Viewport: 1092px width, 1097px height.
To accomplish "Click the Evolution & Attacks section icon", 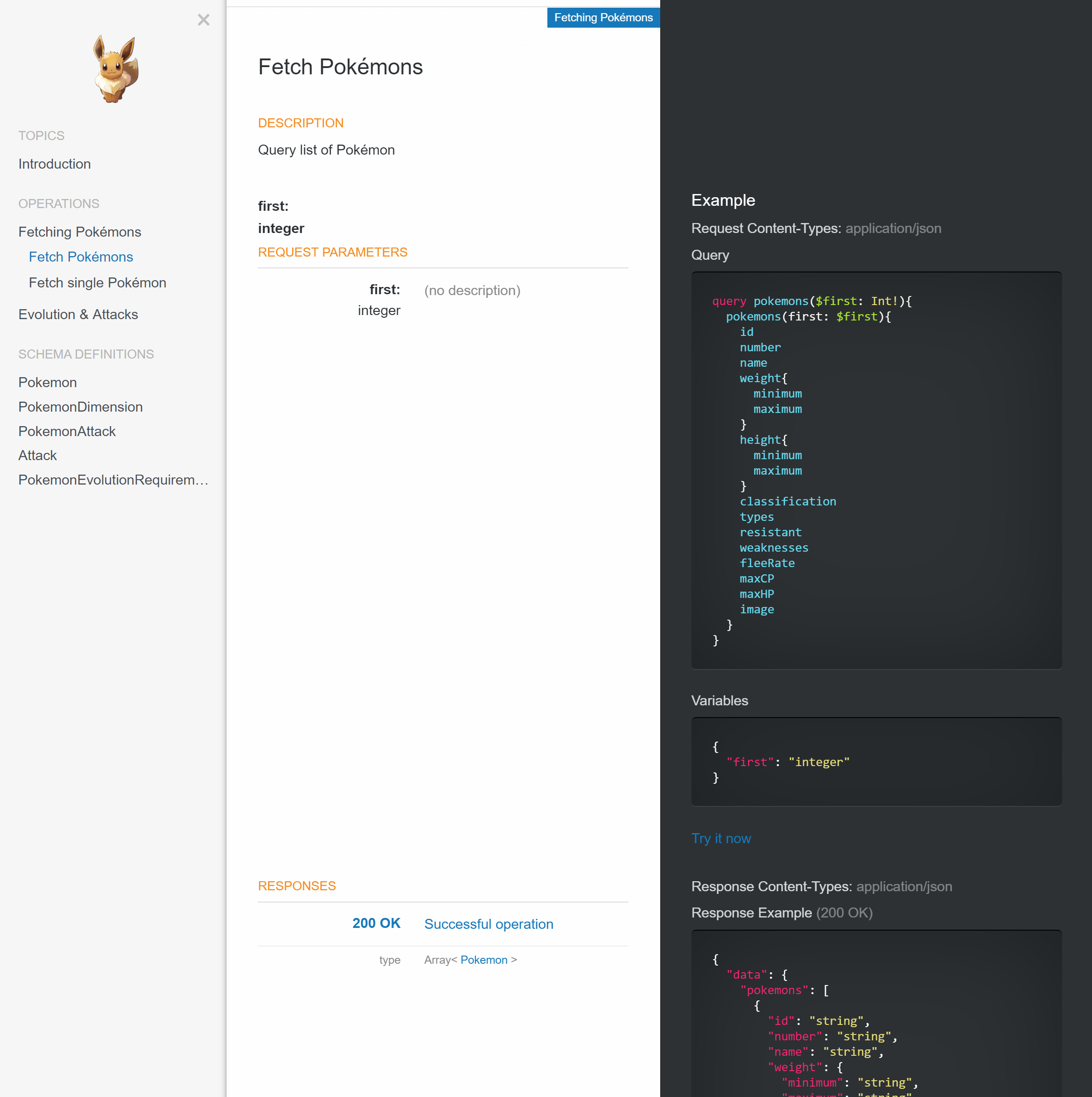I will pos(79,314).
